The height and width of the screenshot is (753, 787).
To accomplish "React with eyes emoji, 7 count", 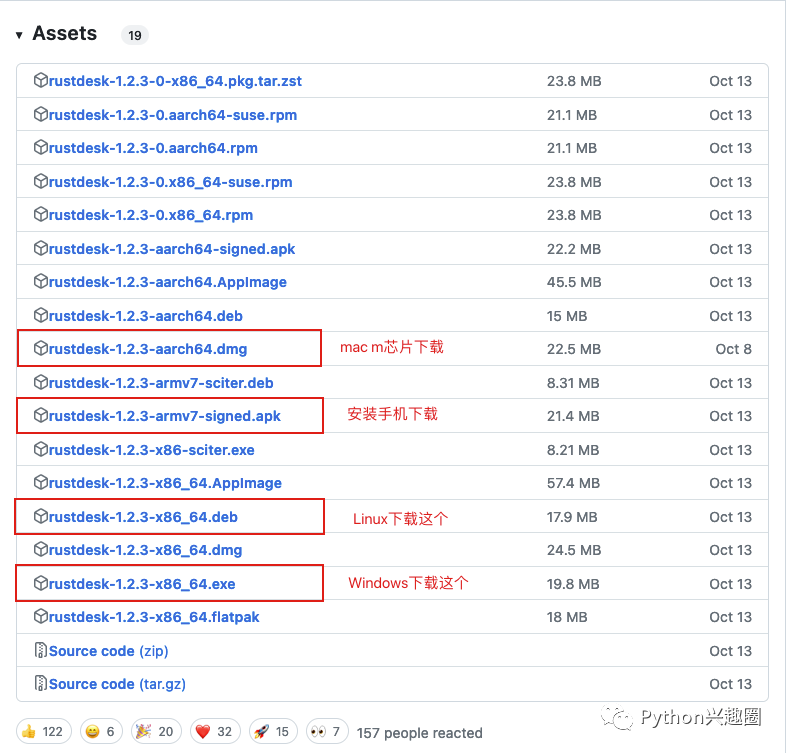I will coord(326,731).
